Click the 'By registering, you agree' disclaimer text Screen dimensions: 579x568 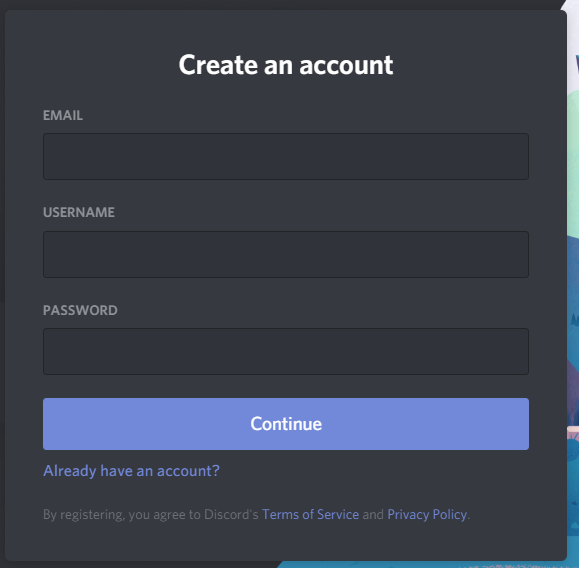click(x=256, y=514)
